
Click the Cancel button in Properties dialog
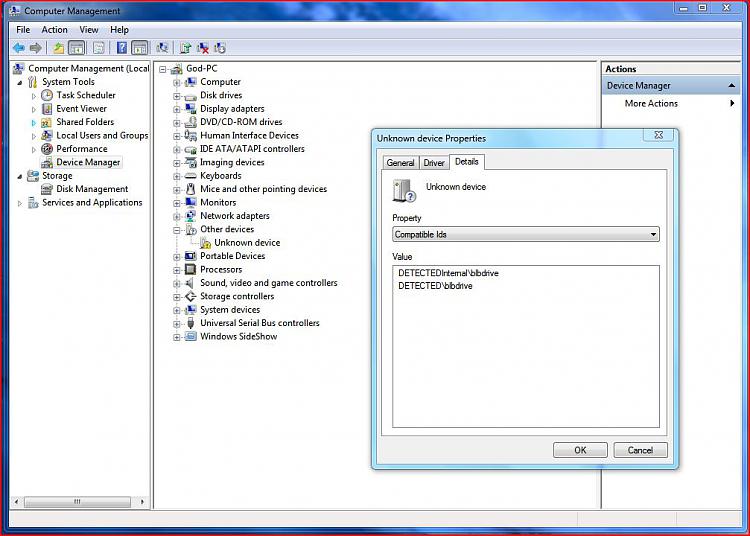pos(640,450)
